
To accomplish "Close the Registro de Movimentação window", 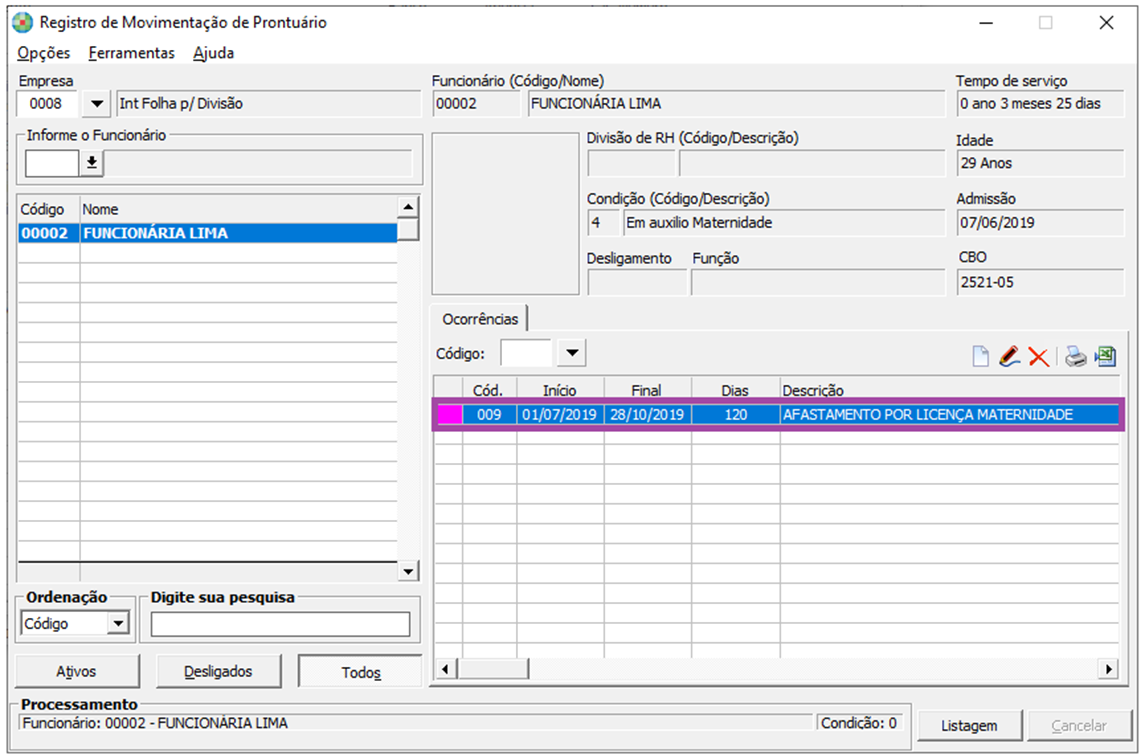I will click(x=1106, y=23).
